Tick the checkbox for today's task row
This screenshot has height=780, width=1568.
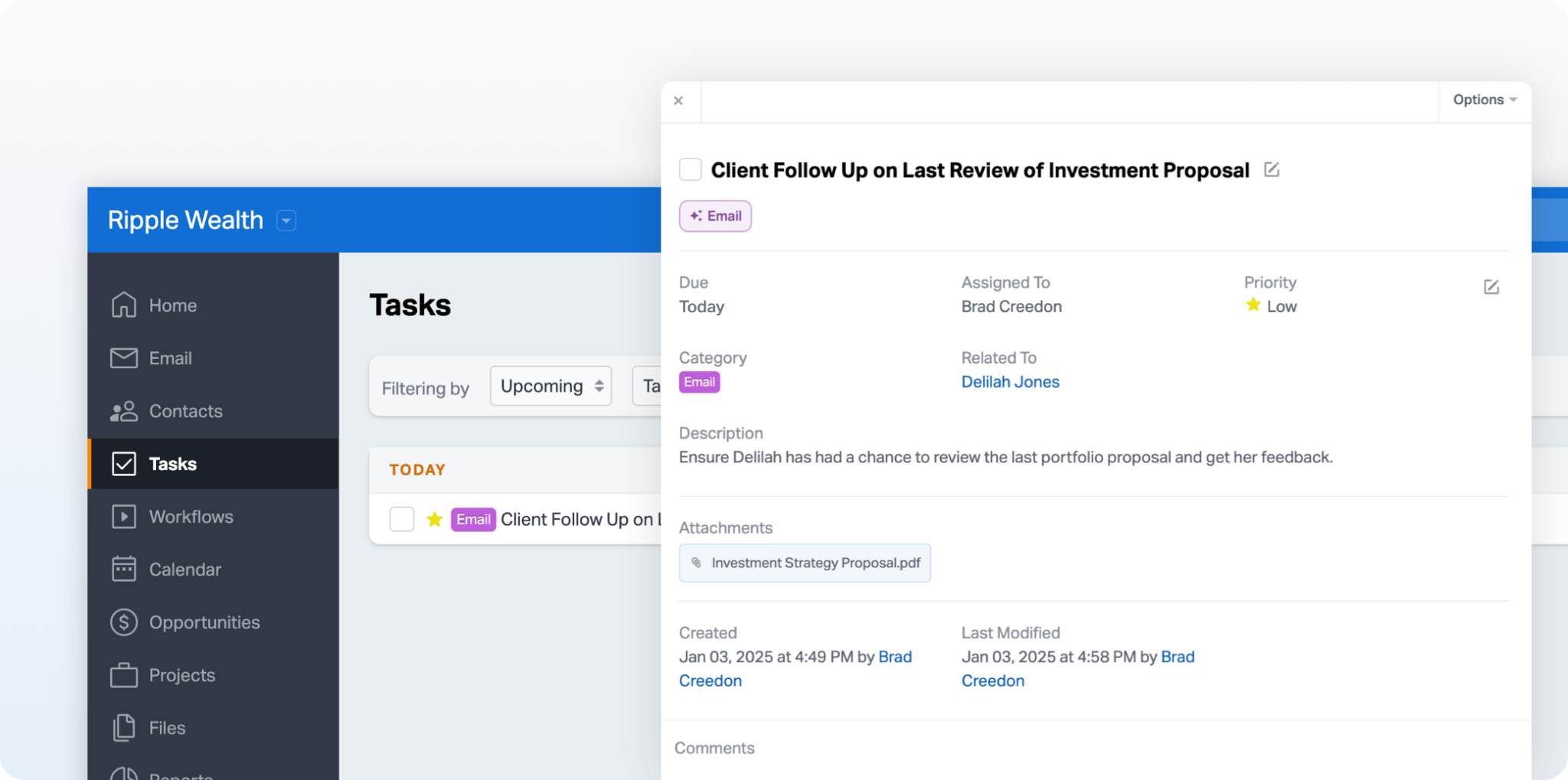pos(401,519)
